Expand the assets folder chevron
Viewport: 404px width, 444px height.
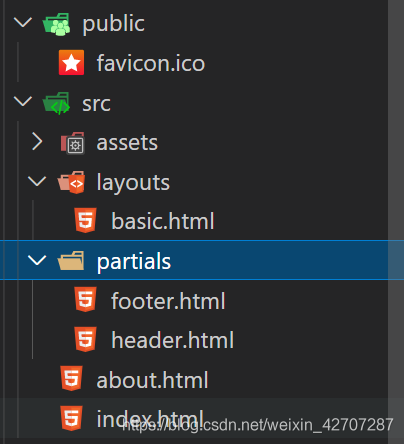coord(37,142)
